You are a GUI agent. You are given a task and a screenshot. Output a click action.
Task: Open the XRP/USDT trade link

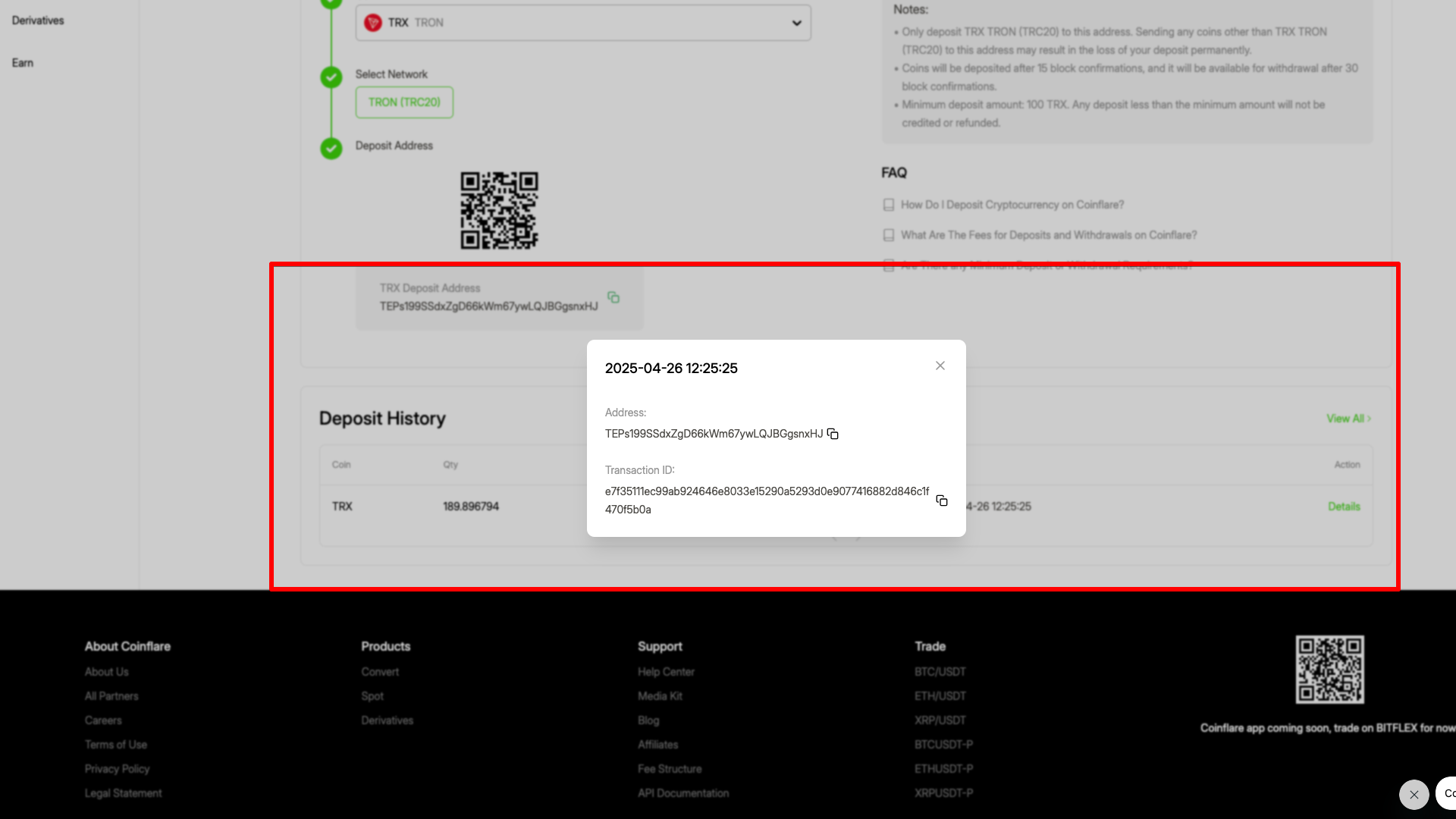coord(940,720)
